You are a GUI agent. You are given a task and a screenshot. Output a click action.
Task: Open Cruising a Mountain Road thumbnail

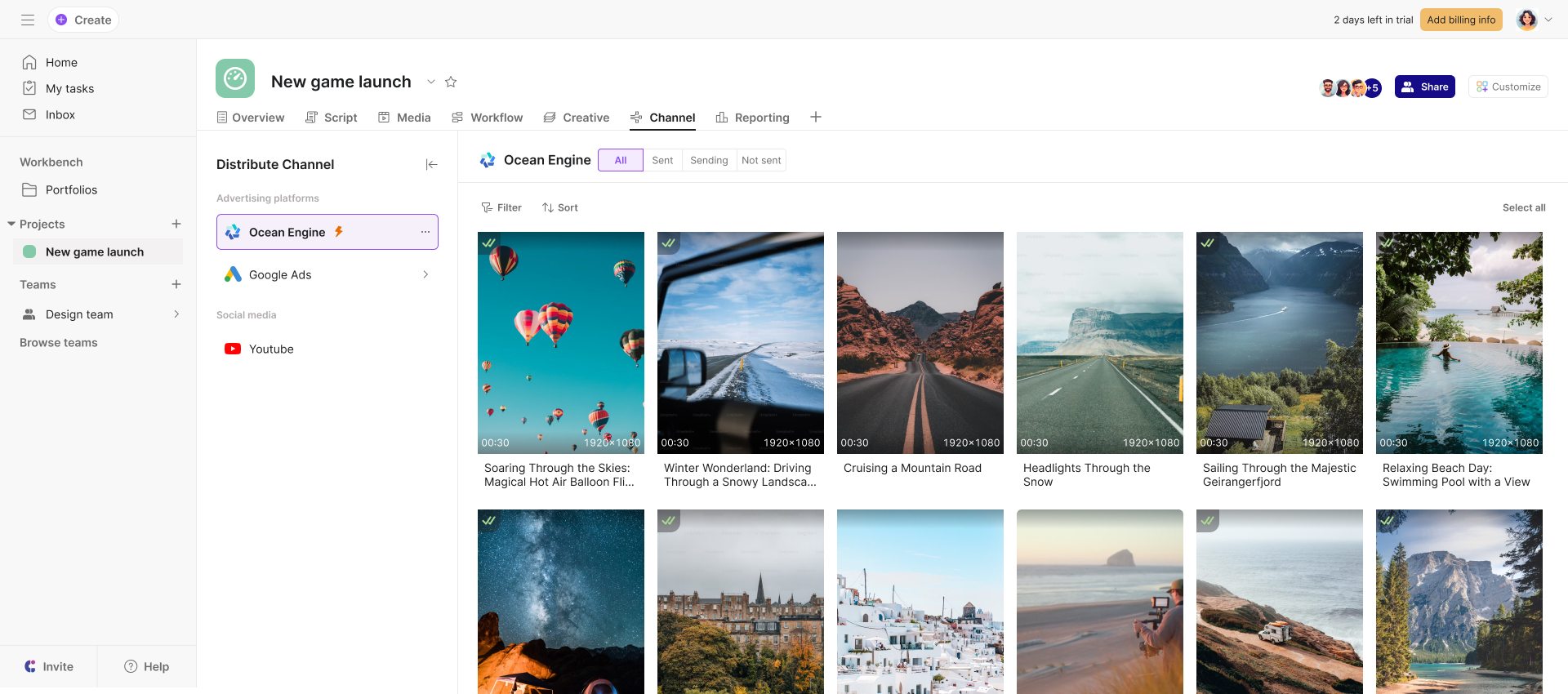point(920,343)
